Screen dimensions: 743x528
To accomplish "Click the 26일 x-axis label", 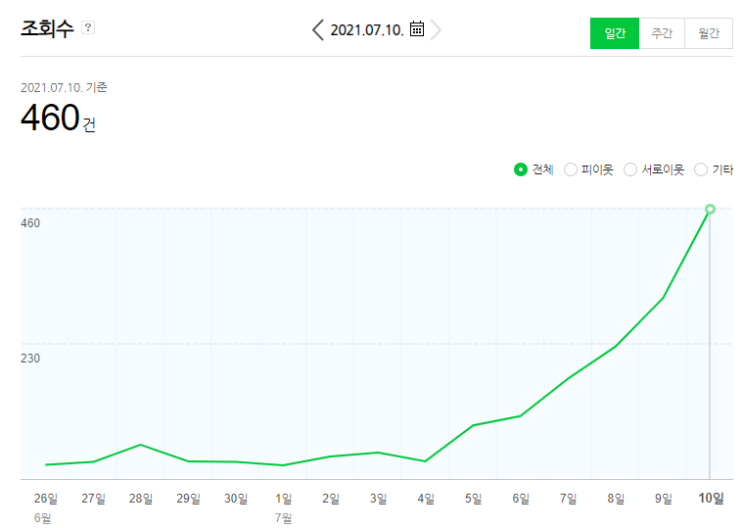I will coord(46,498).
